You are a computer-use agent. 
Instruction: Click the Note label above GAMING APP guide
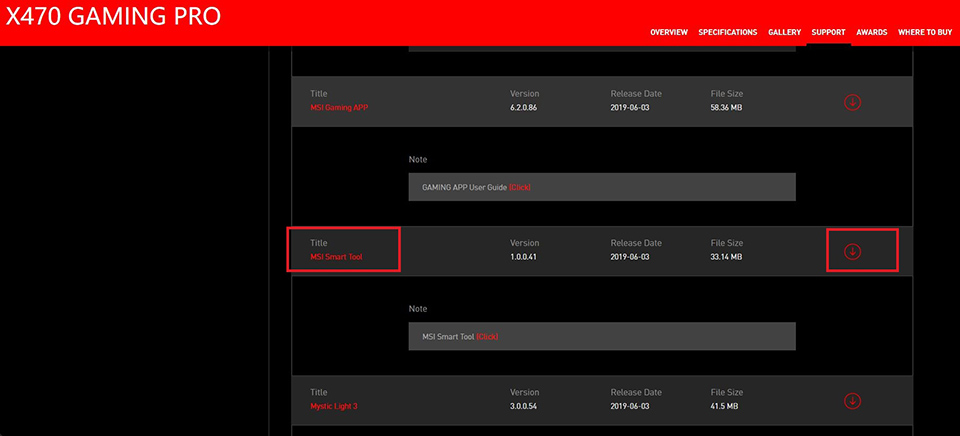(x=418, y=160)
